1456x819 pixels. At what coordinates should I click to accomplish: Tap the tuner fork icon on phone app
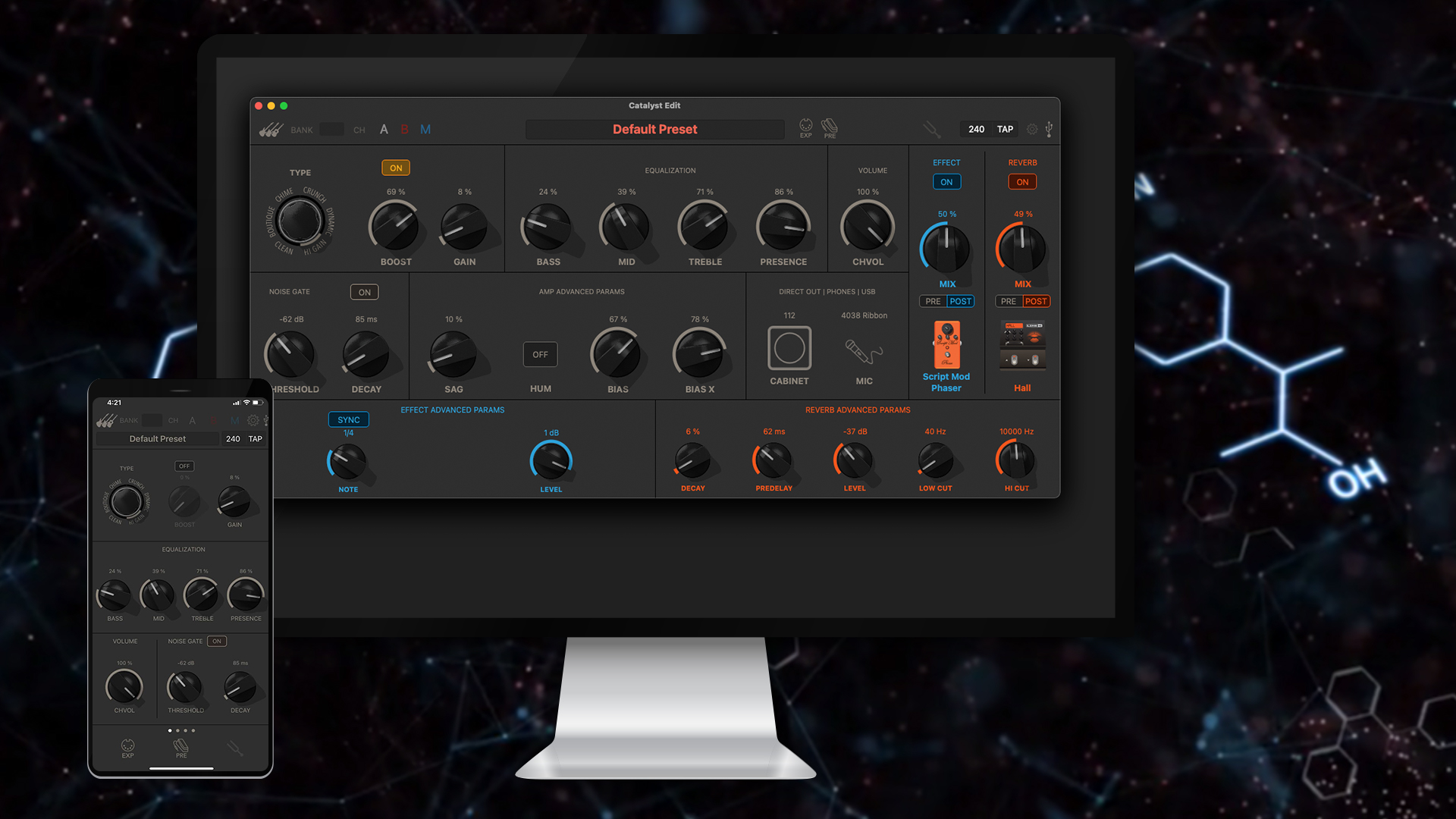pos(235,748)
